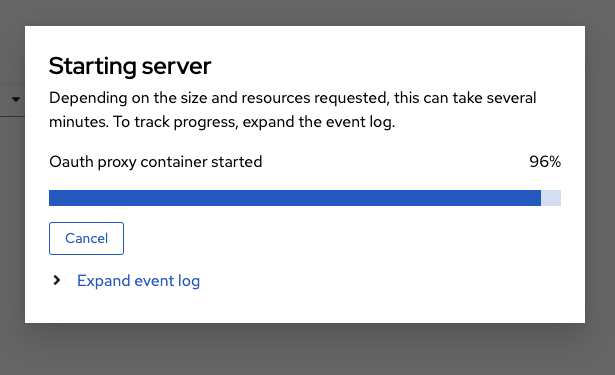Open the Expand event log link
Screen dimensions: 615x375
click(x=138, y=281)
